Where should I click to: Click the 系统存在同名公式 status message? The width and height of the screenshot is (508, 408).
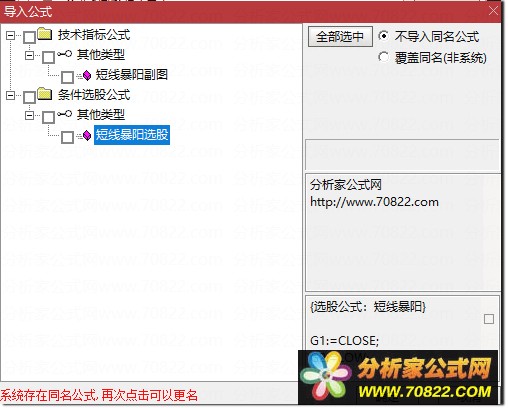tap(99, 395)
